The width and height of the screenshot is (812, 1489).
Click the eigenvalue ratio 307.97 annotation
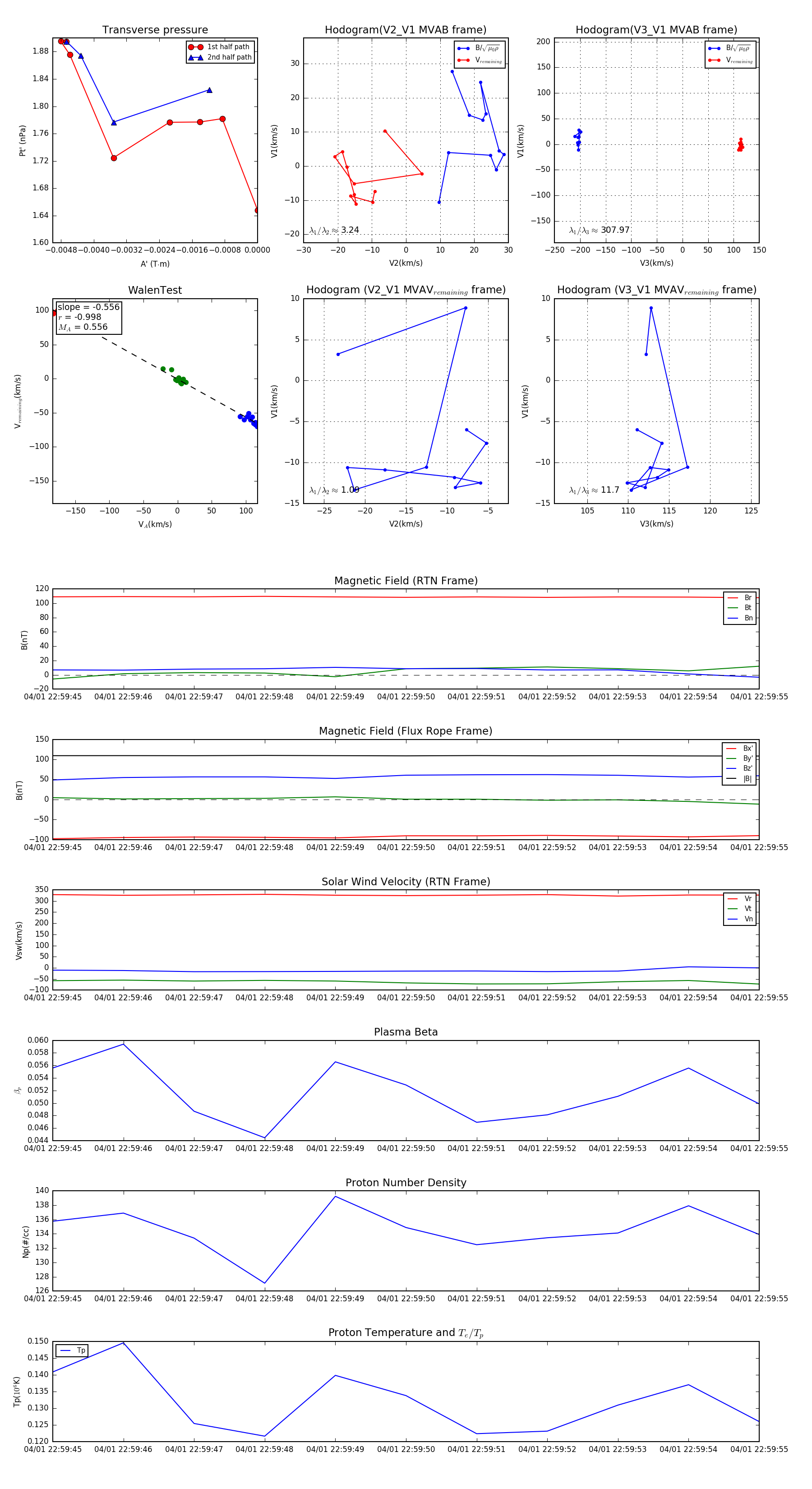[x=600, y=230]
